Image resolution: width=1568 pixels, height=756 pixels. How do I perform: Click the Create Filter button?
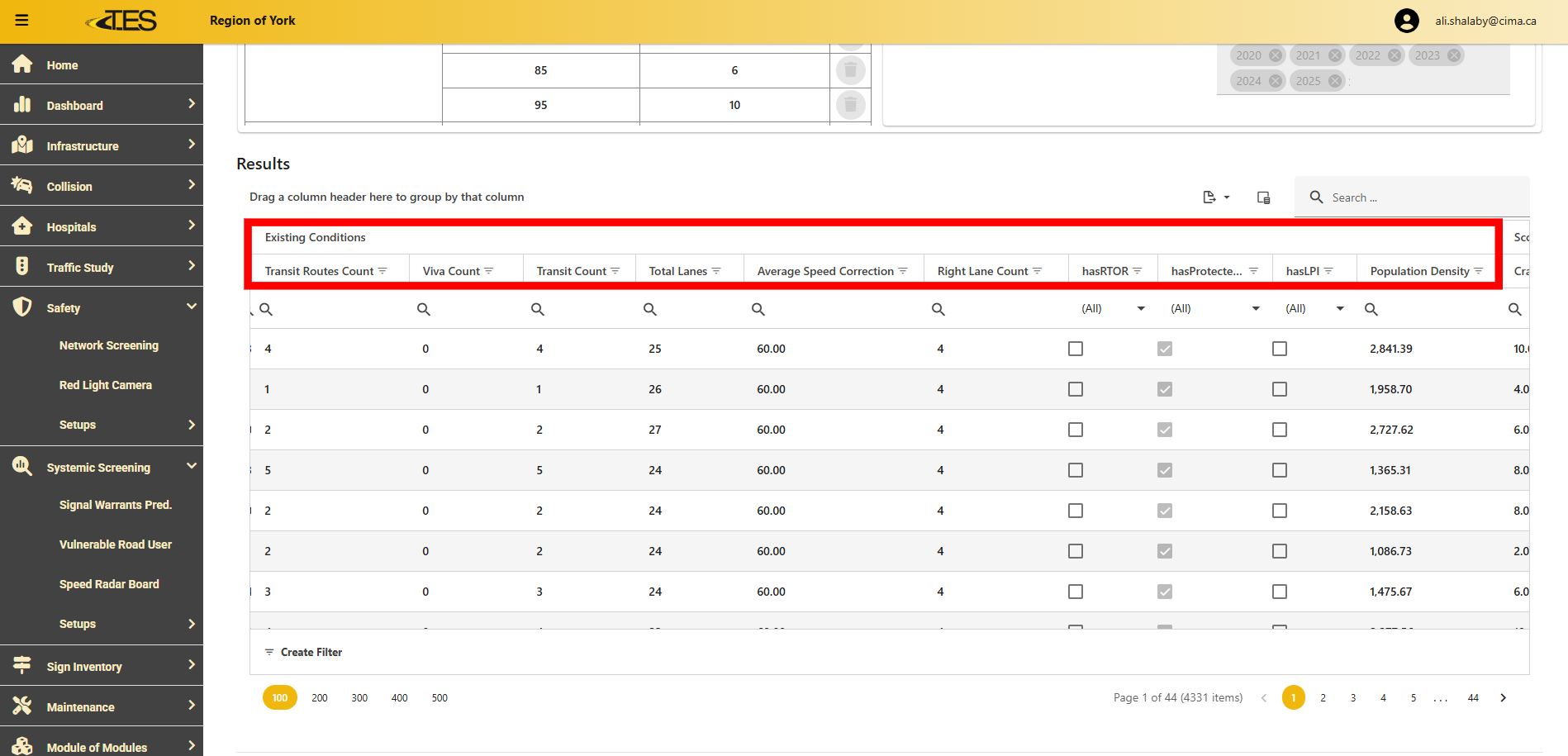pos(303,652)
